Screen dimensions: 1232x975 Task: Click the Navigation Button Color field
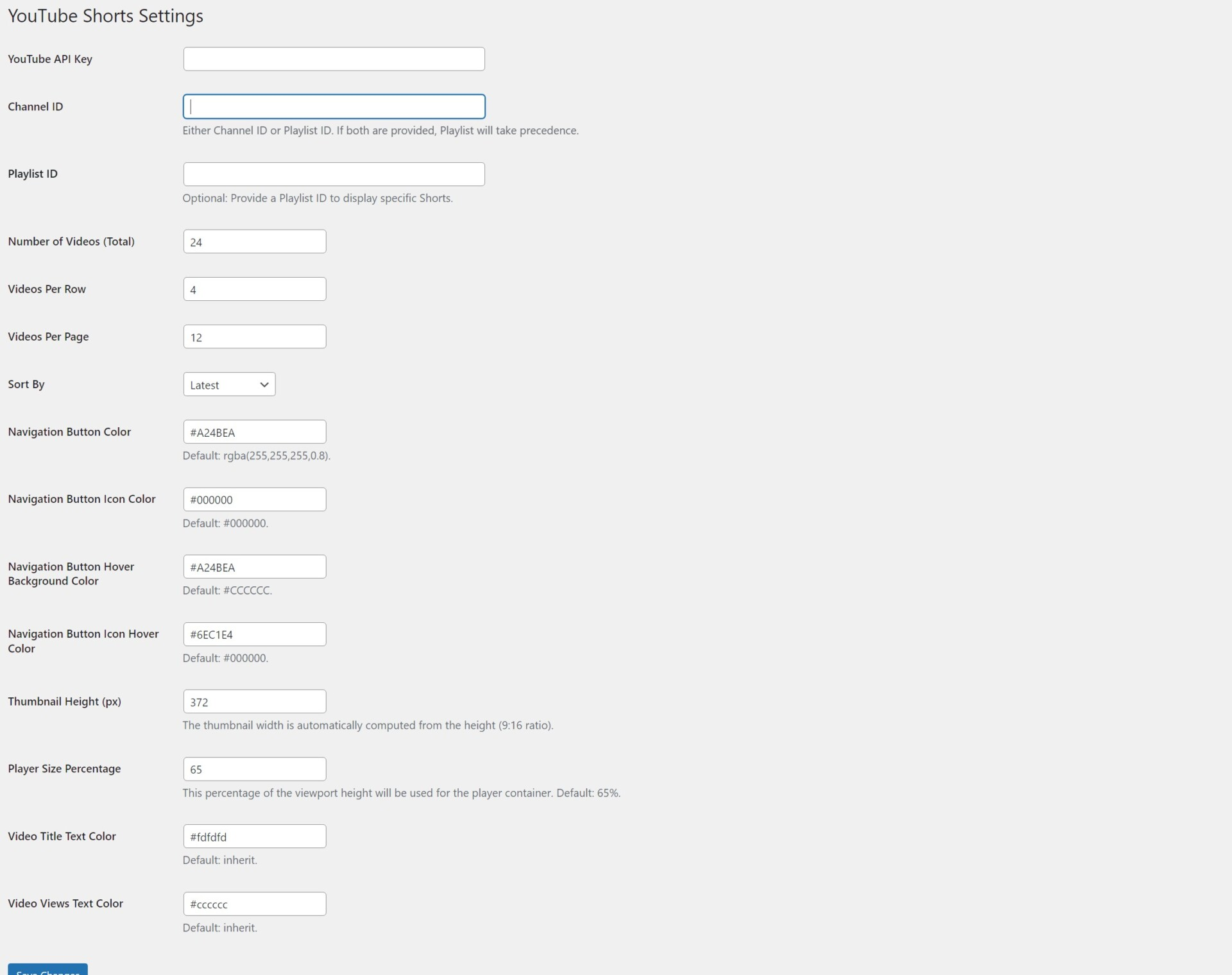click(255, 432)
